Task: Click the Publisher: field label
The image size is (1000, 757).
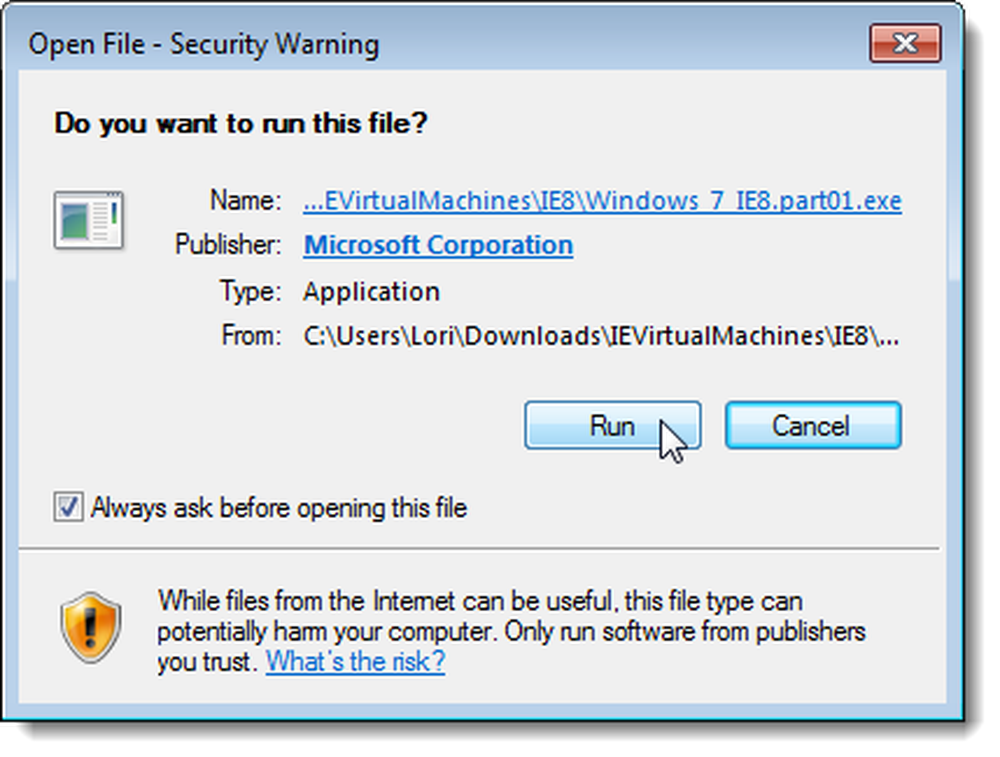Action: point(228,244)
